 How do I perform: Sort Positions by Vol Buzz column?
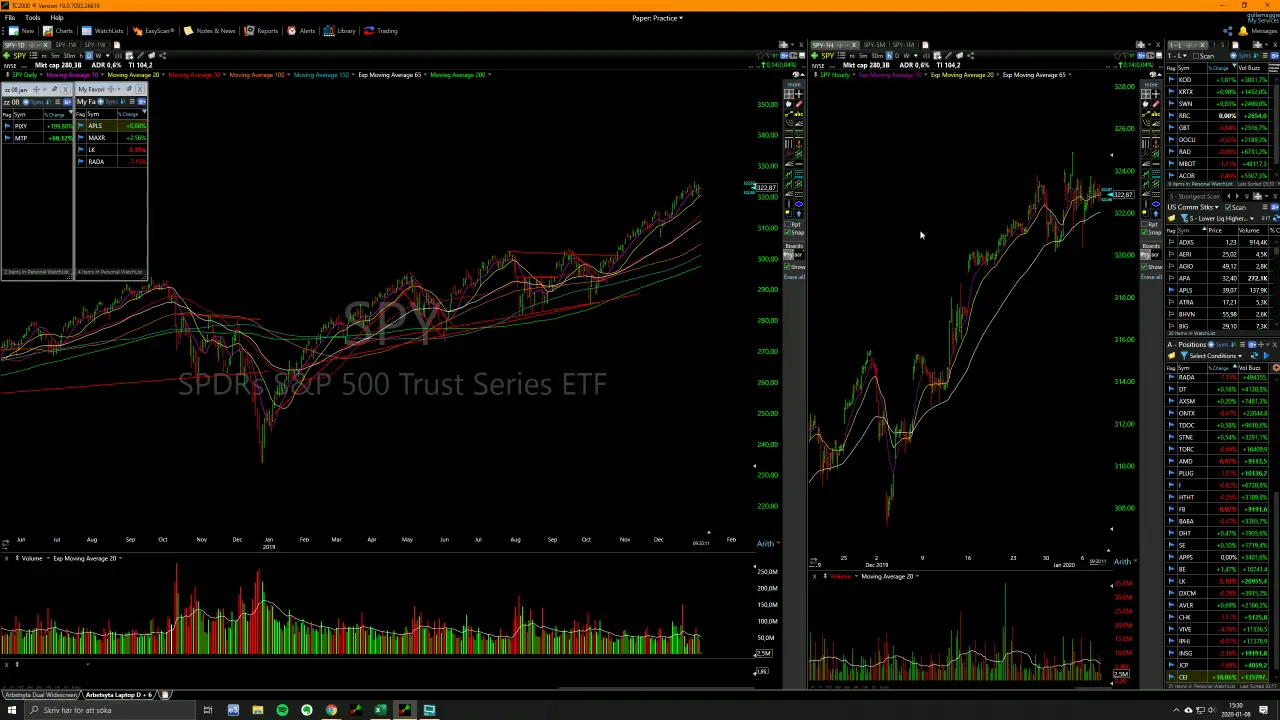tap(1252, 368)
